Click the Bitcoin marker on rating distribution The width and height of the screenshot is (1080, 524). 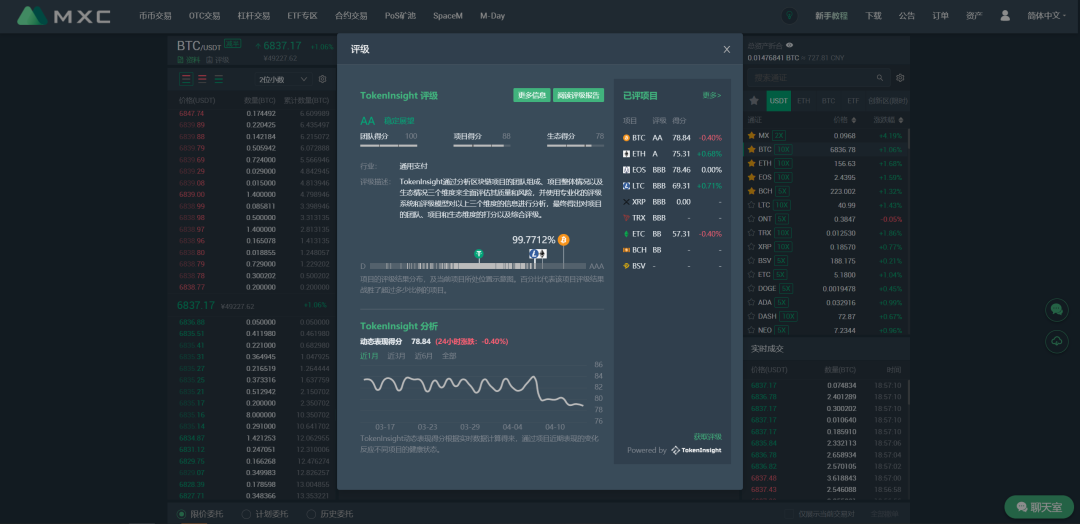pos(564,240)
